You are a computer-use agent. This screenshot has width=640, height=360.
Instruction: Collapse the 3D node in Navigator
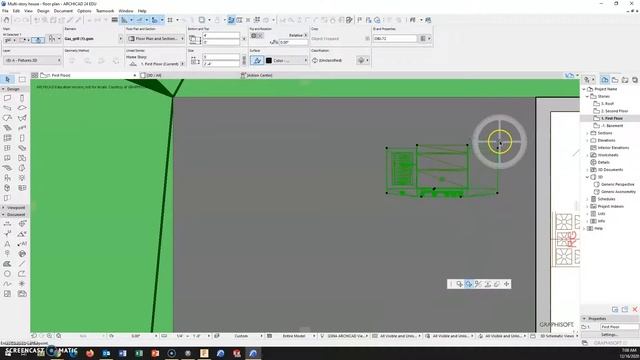(588, 177)
